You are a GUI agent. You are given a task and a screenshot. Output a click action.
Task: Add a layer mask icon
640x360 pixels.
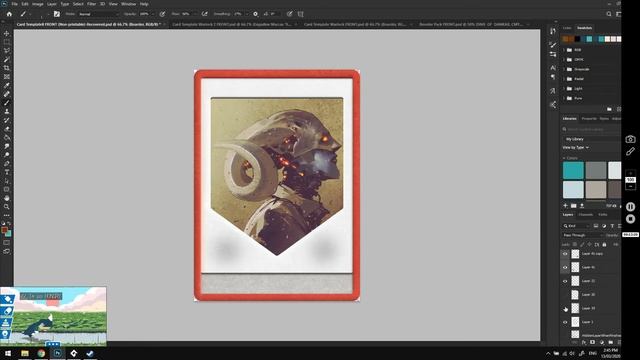[x=593, y=342]
